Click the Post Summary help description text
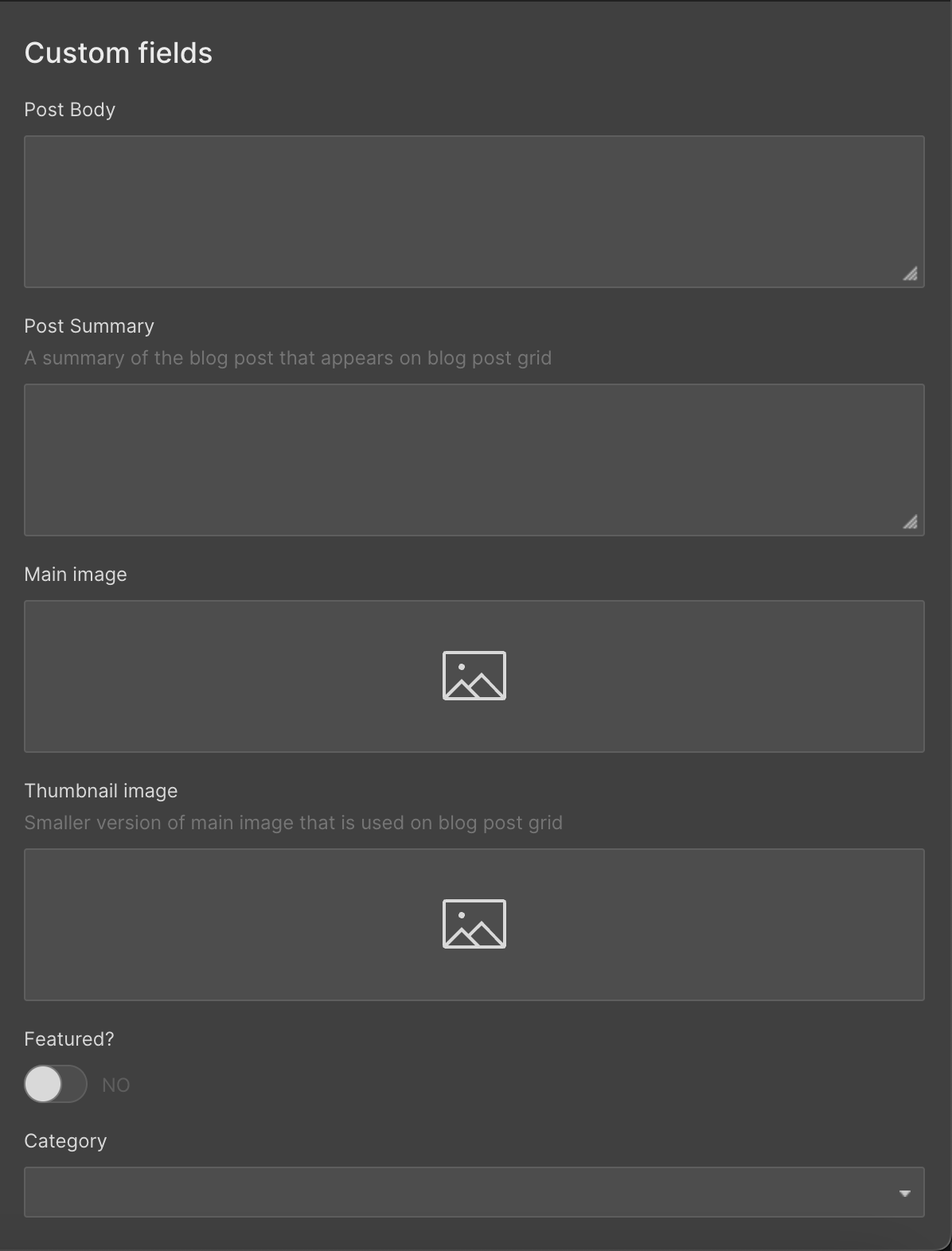This screenshot has width=952, height=1251. pos(288,358)
